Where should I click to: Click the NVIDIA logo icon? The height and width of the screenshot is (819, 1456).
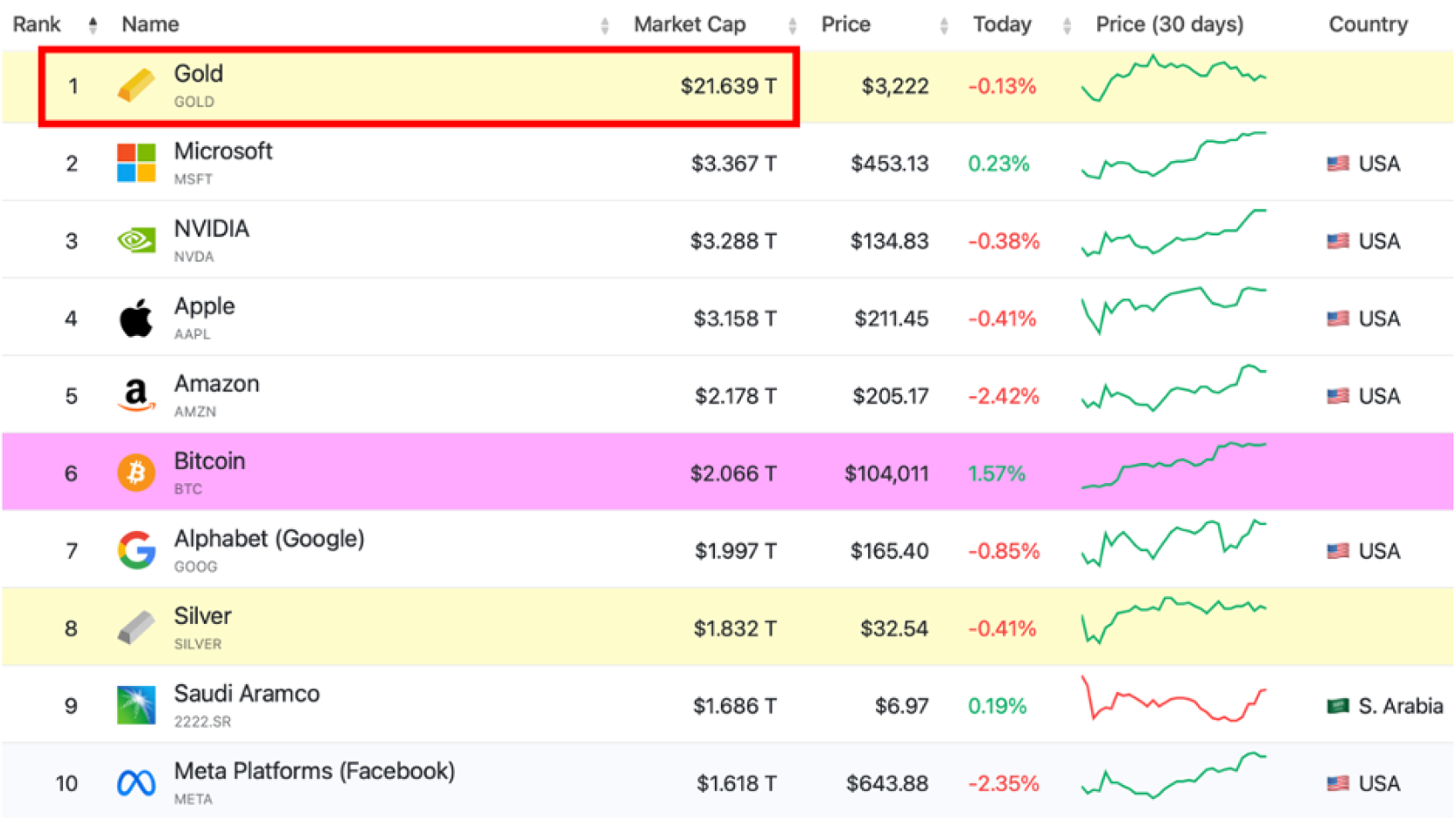[136, 241]
